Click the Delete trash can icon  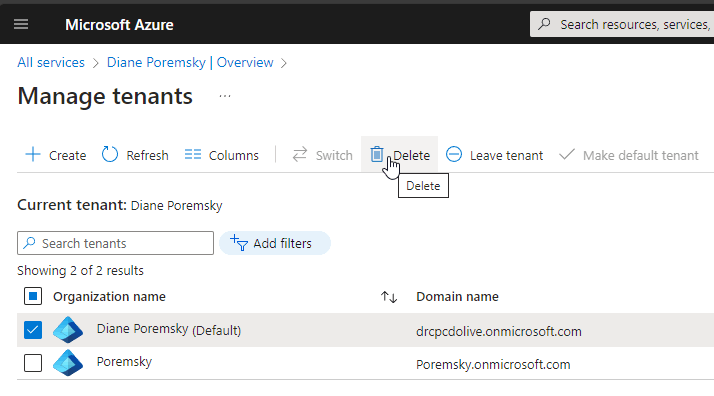377,155
